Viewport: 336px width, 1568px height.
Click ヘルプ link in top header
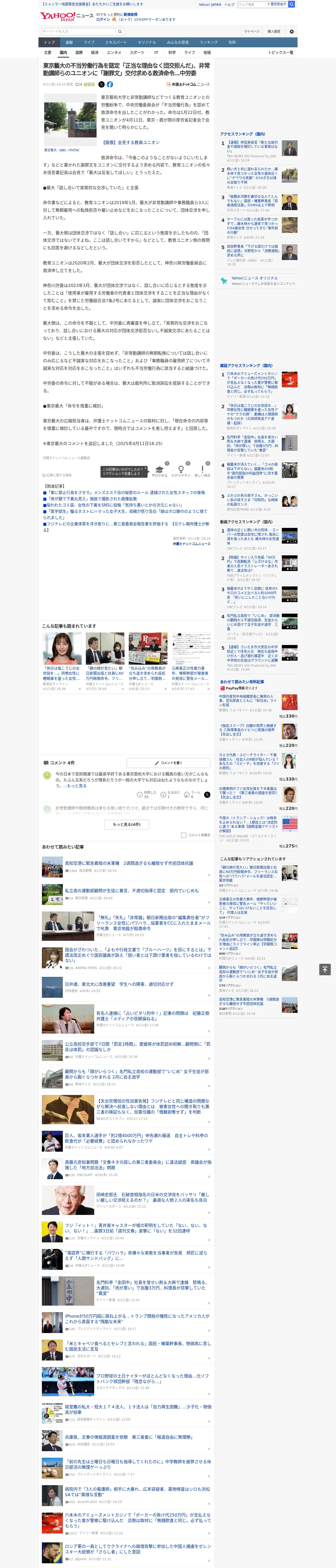[229, 4]
